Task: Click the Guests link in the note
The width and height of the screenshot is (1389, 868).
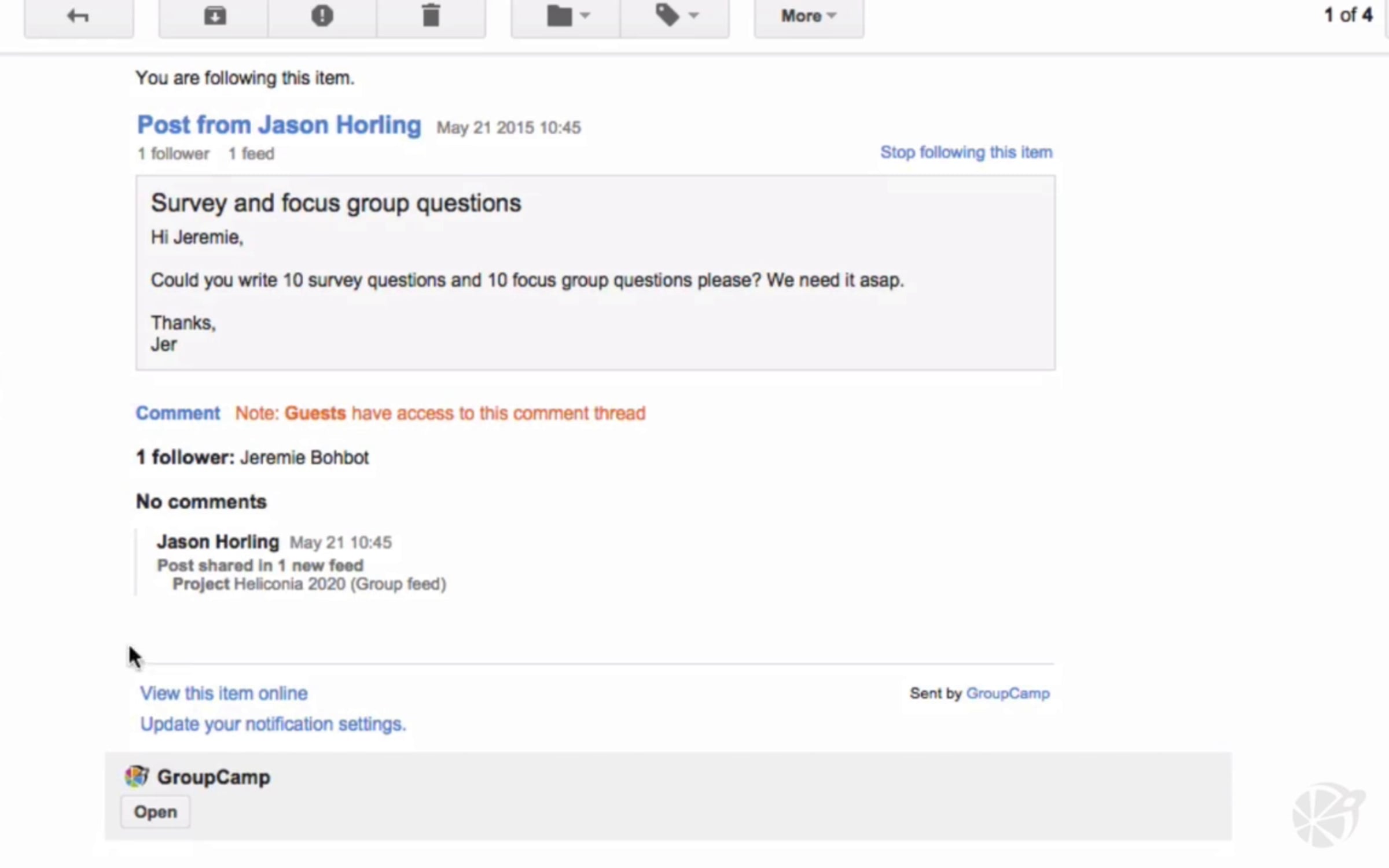Action: pyautogui.click(x=315, y=413)
